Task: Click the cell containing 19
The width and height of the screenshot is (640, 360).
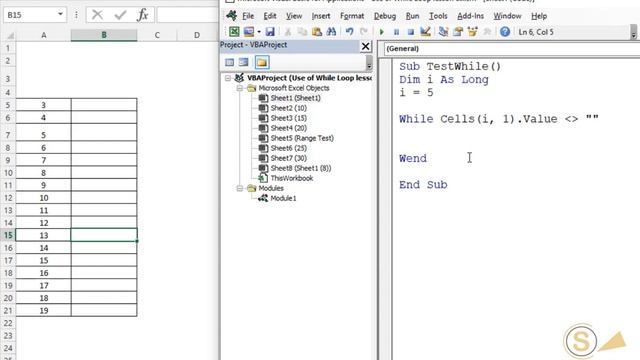Action: tap(44, 311)
